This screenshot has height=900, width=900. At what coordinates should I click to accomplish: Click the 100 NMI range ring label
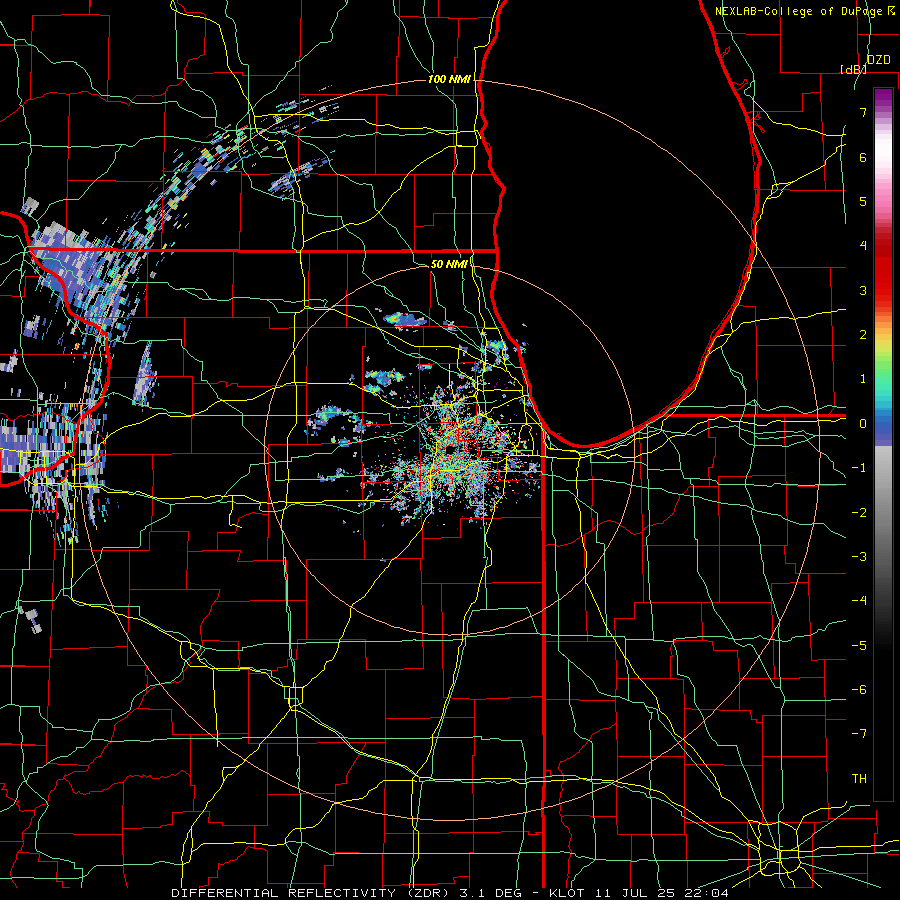click(449, 79)
